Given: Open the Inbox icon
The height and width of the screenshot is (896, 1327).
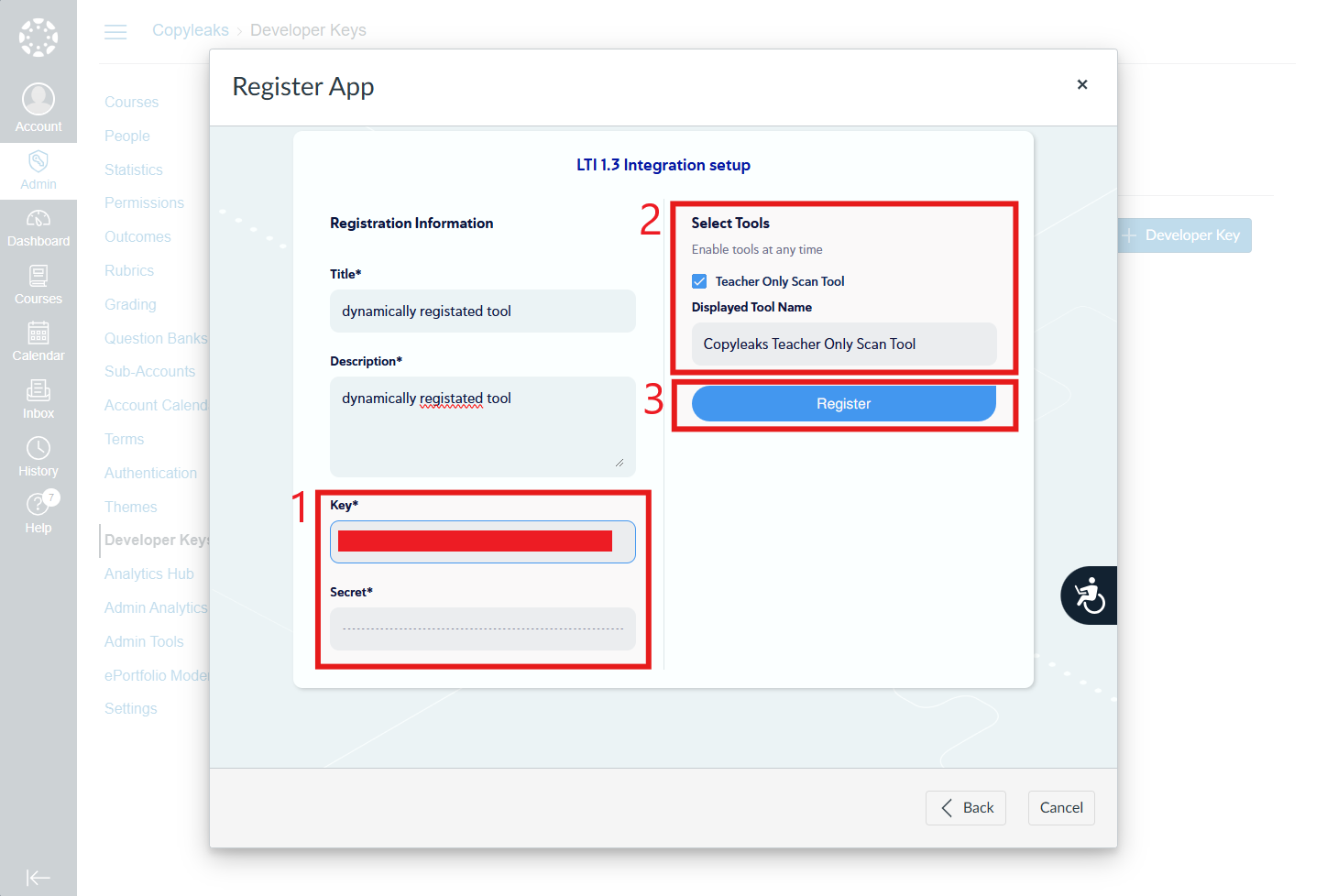Looking at the screenshot, I should (x=38, y=390).
